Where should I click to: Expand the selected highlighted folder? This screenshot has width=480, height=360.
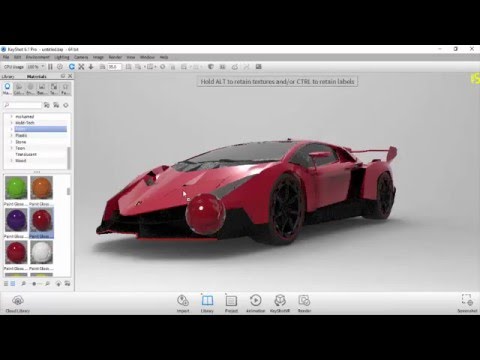click(12, 129)
